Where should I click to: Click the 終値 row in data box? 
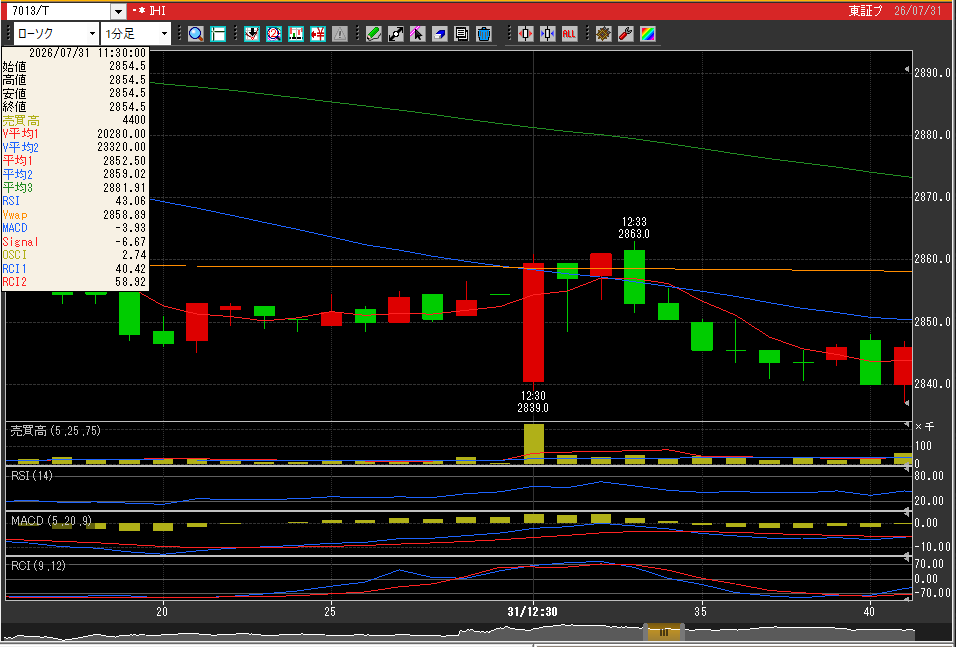(74, 107)
